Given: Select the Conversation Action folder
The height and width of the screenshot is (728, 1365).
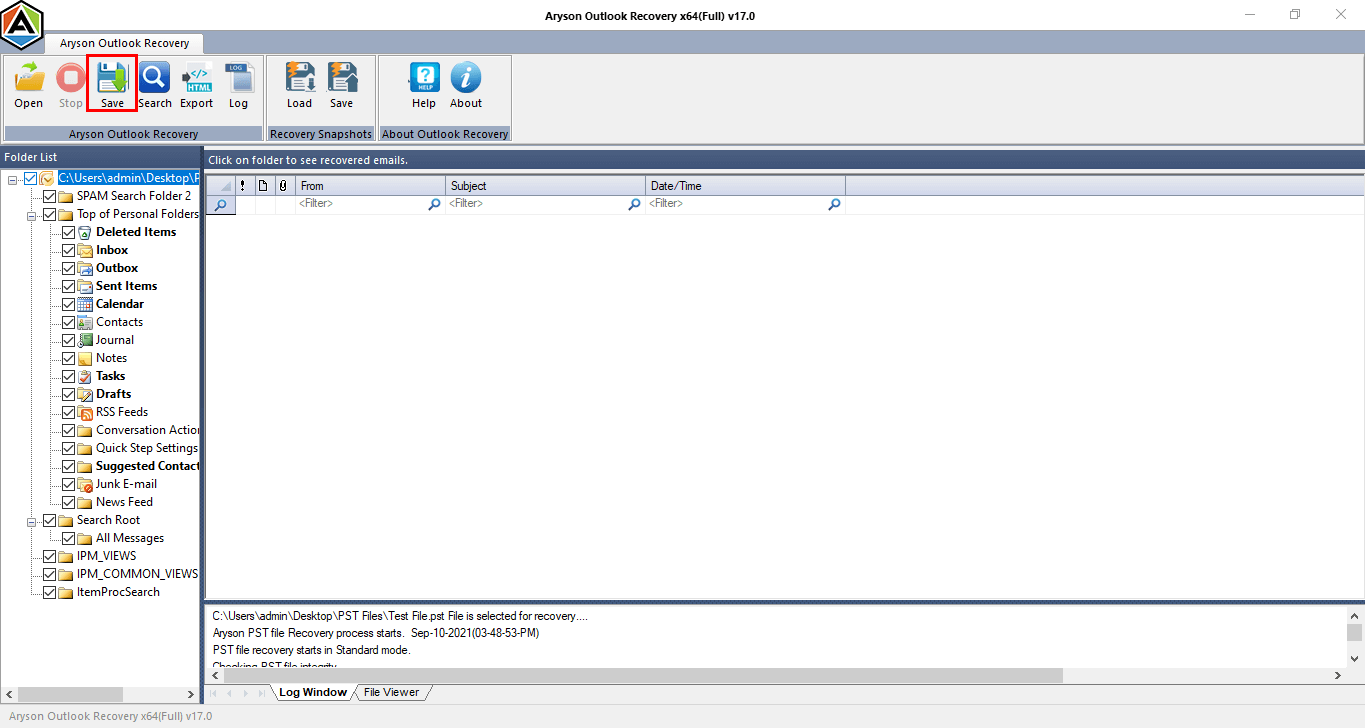Looking at the screenshot, I should click(x=148, y=430).
